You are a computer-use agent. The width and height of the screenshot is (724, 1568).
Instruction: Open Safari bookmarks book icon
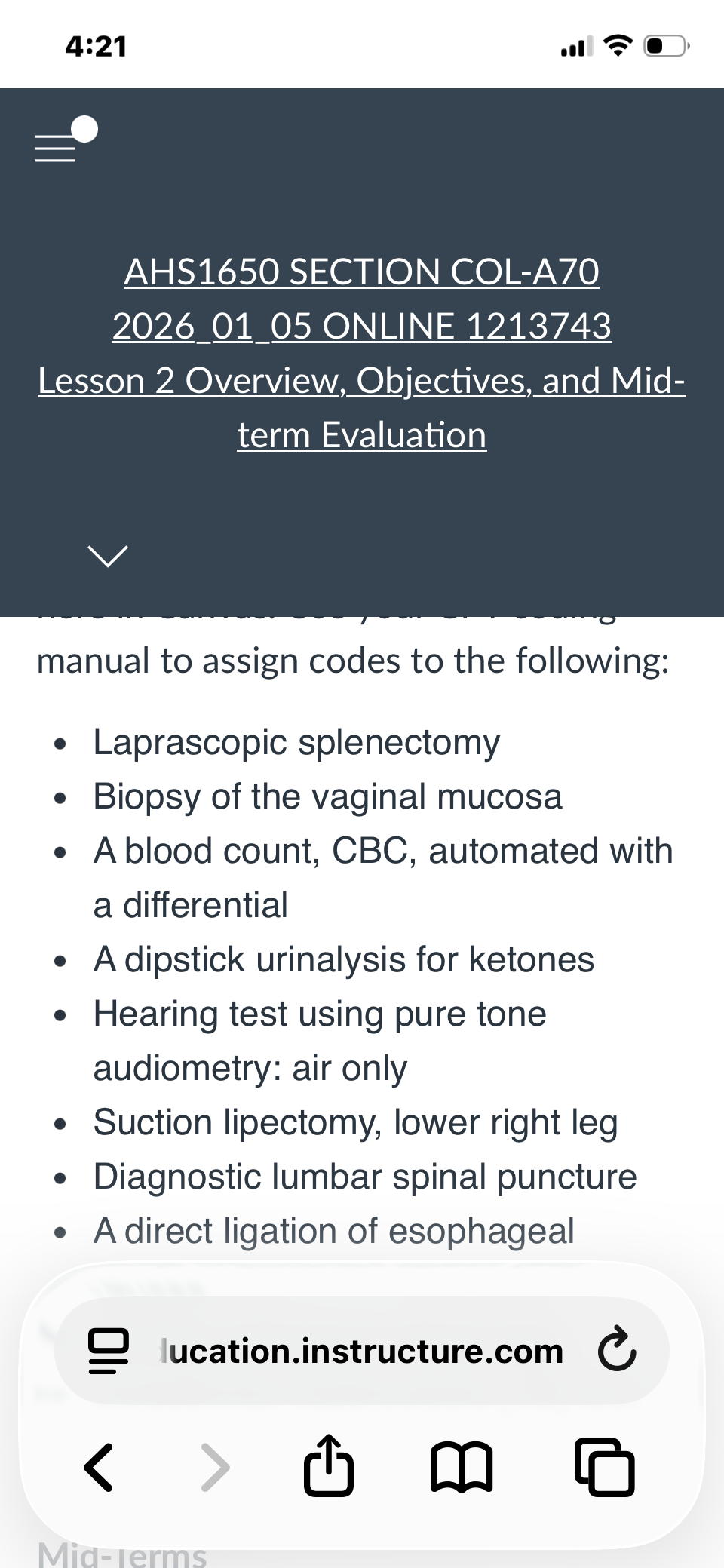point(462,1468)
